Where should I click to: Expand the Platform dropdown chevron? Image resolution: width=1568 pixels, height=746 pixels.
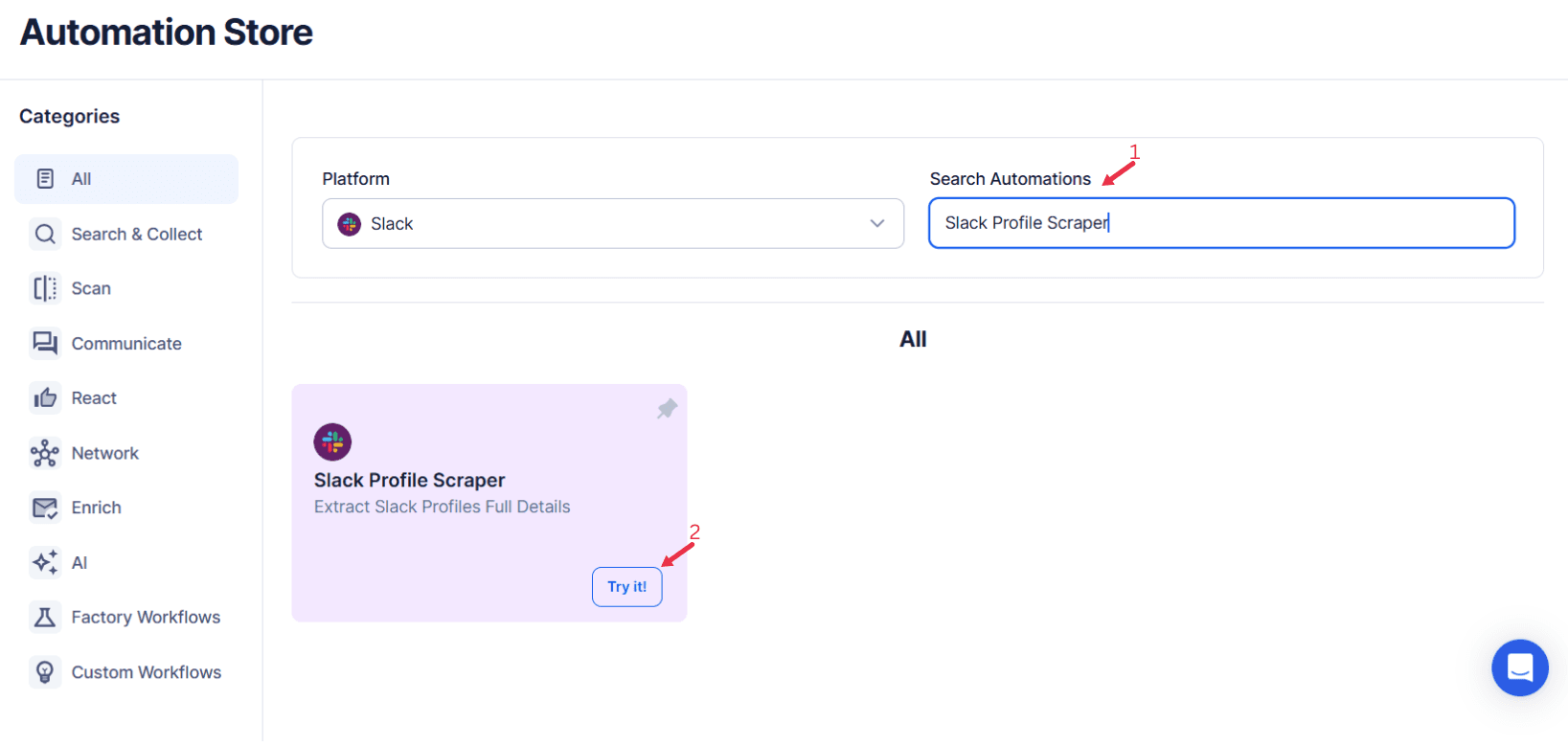(x=876, y=223)
